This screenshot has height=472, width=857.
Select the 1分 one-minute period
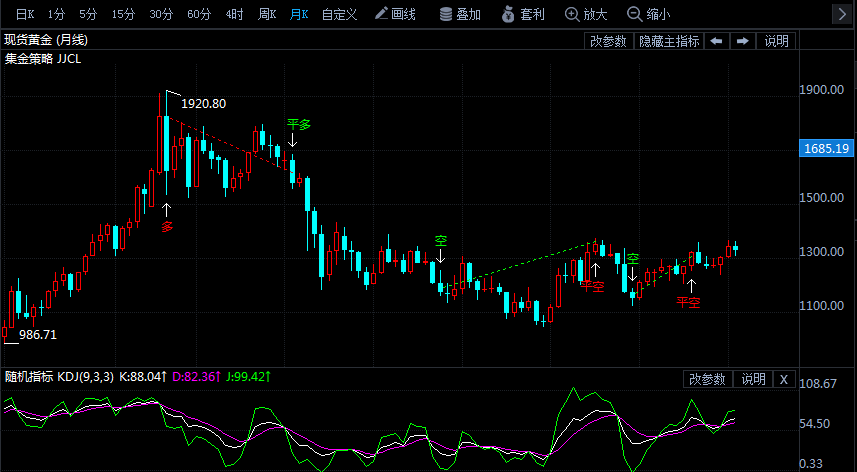57,14
